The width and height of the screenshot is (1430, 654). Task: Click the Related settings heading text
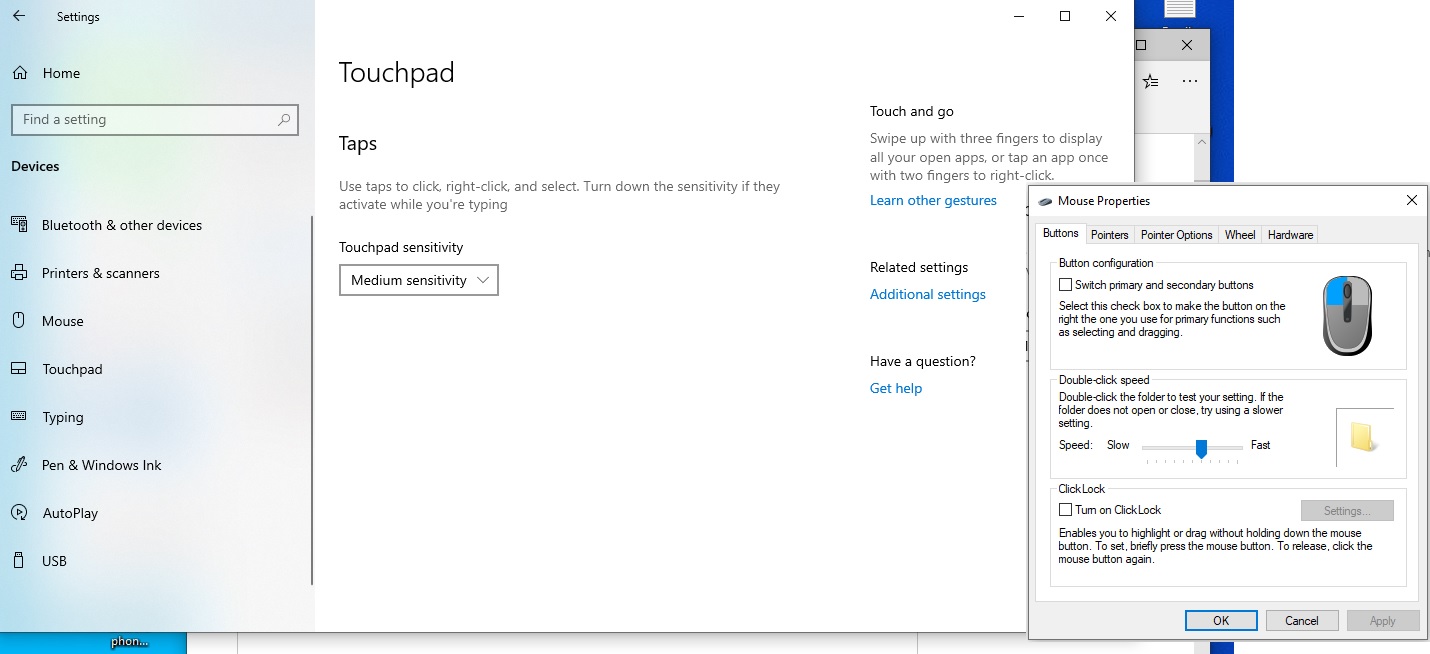point(919,267)
